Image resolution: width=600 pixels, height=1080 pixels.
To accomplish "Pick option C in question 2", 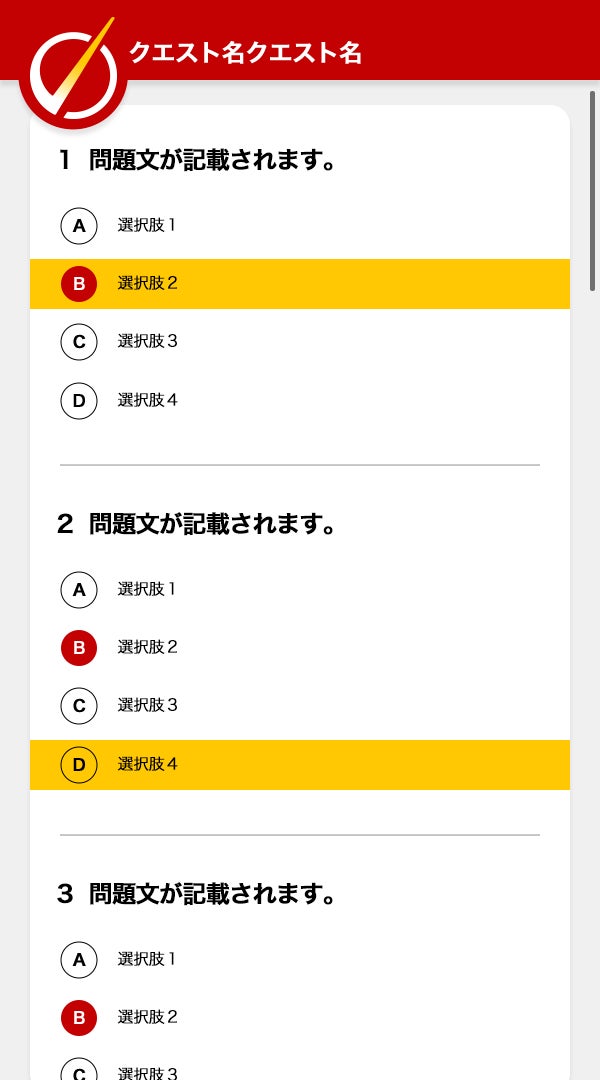I will pyautogui.click(x=79, y=706).
